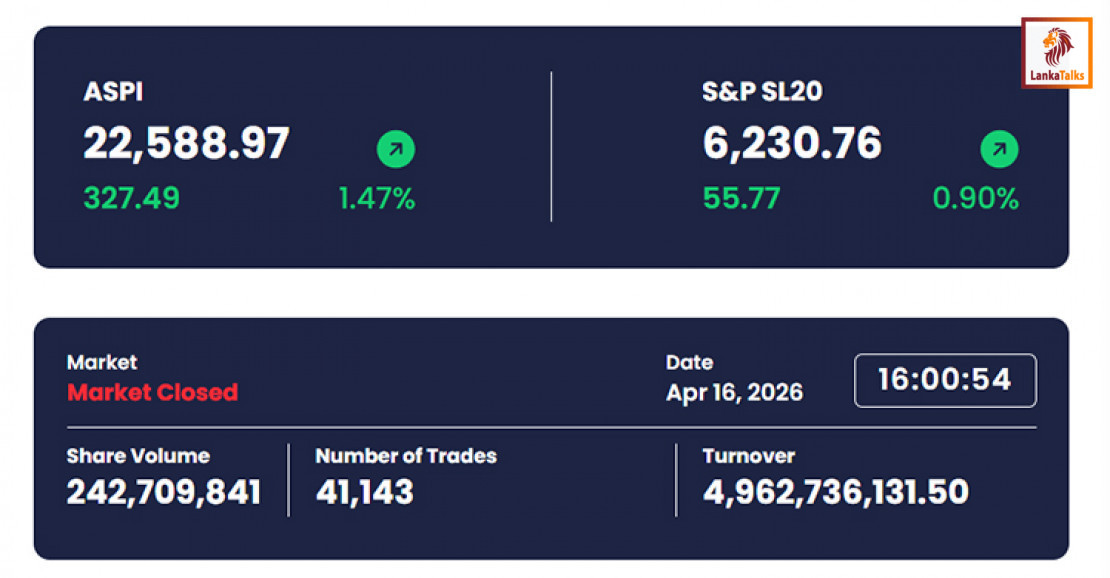Click the Share Volume label

coord(138,456)
